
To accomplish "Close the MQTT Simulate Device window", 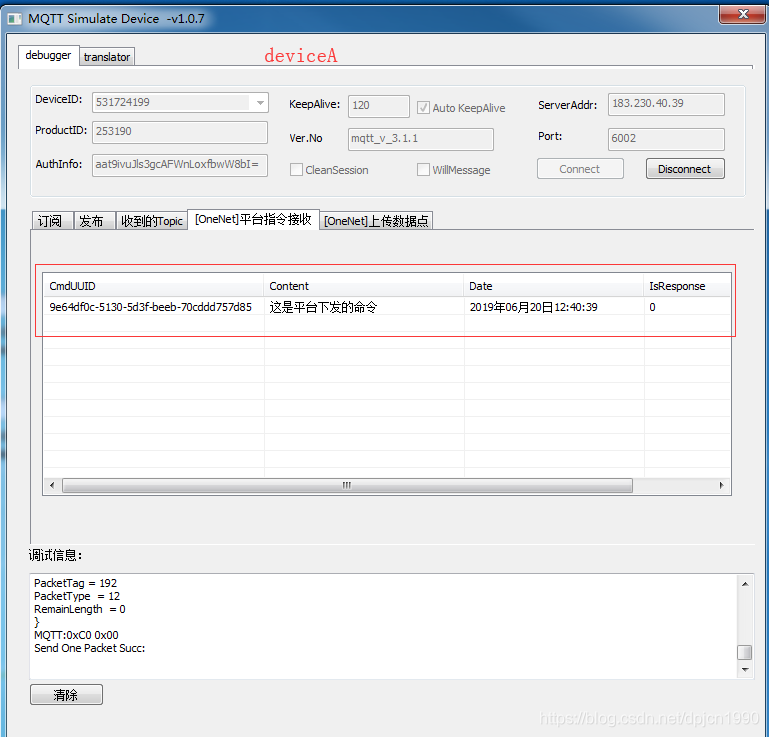I will tap(743, 14).
